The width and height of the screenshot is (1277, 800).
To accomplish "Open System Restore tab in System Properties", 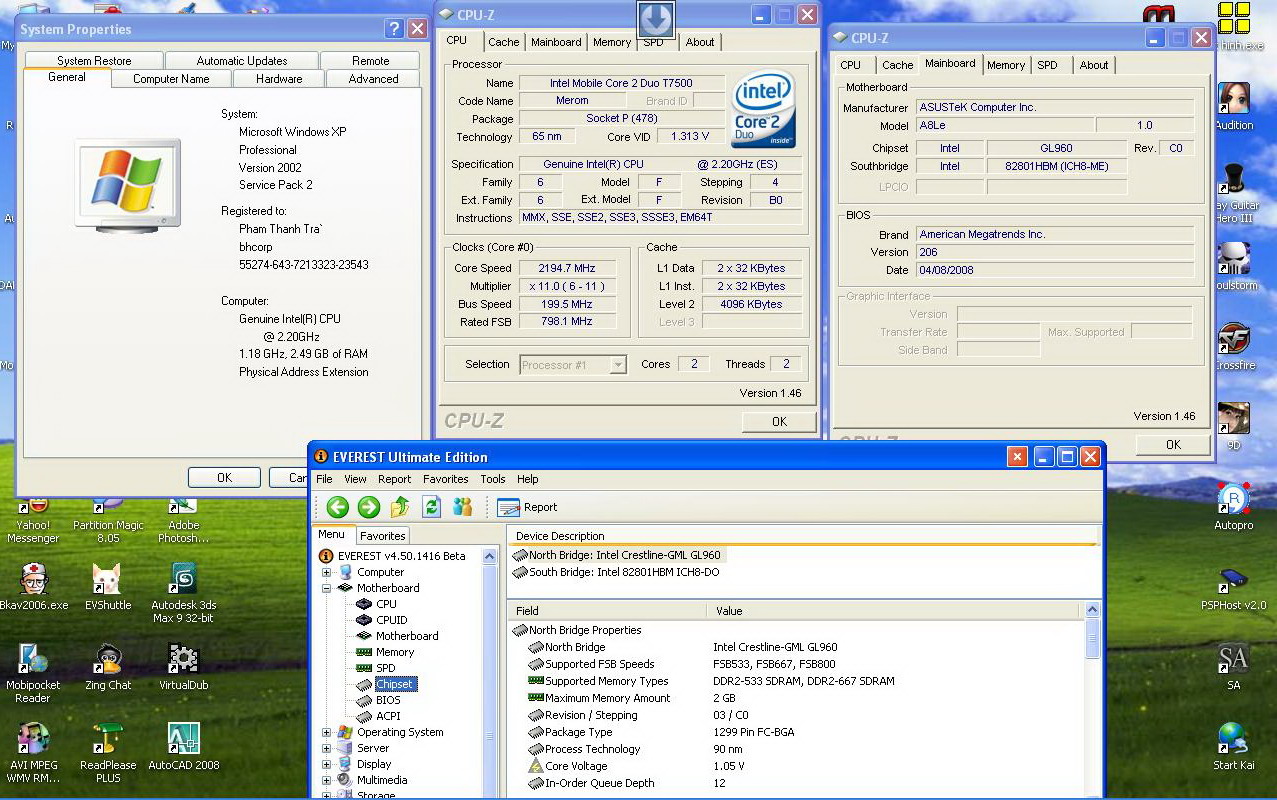I will click(94, 61).
